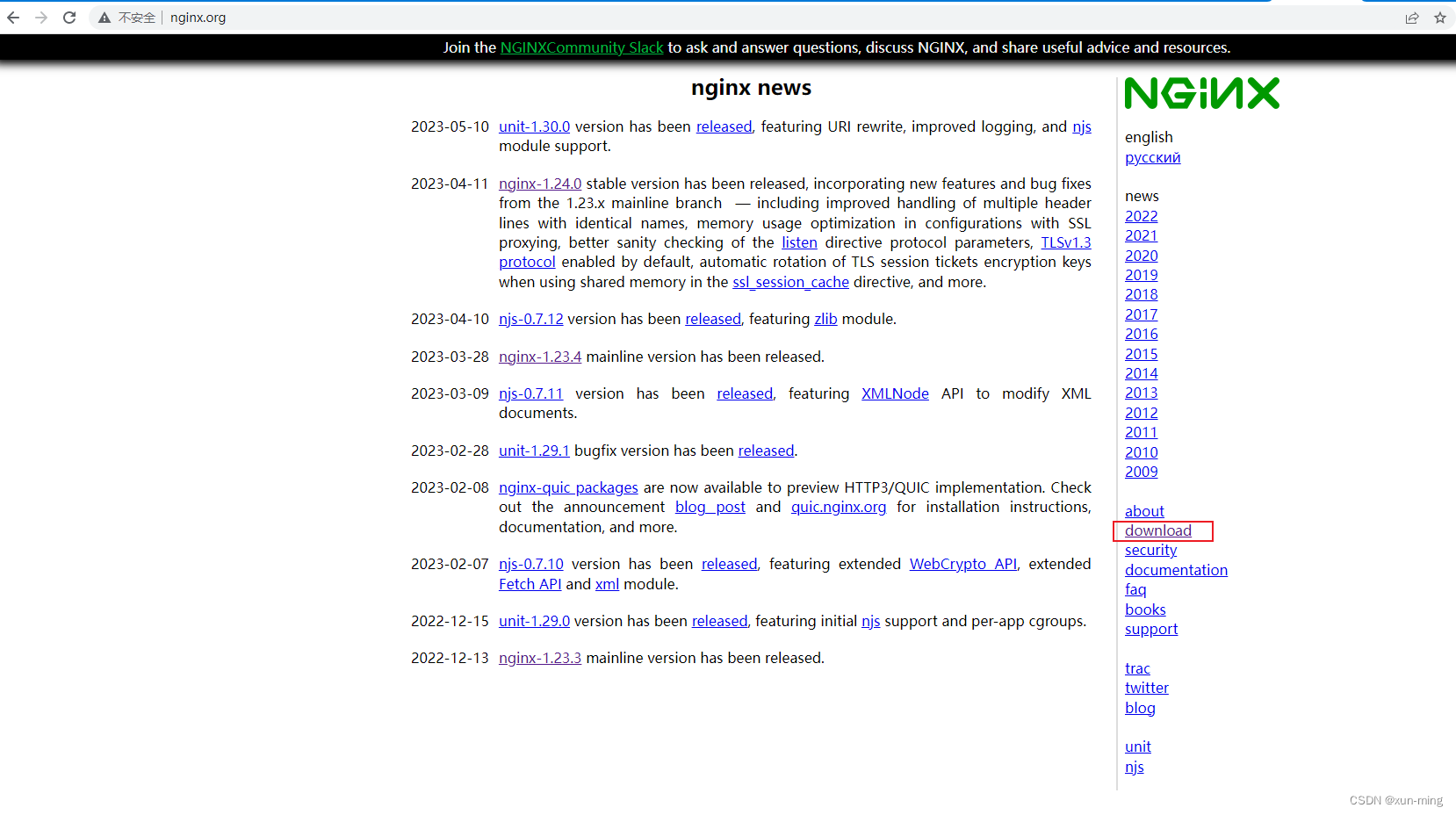Open the about page from the sidebar
This screenshot has height=815, width=1456.
1144,511
